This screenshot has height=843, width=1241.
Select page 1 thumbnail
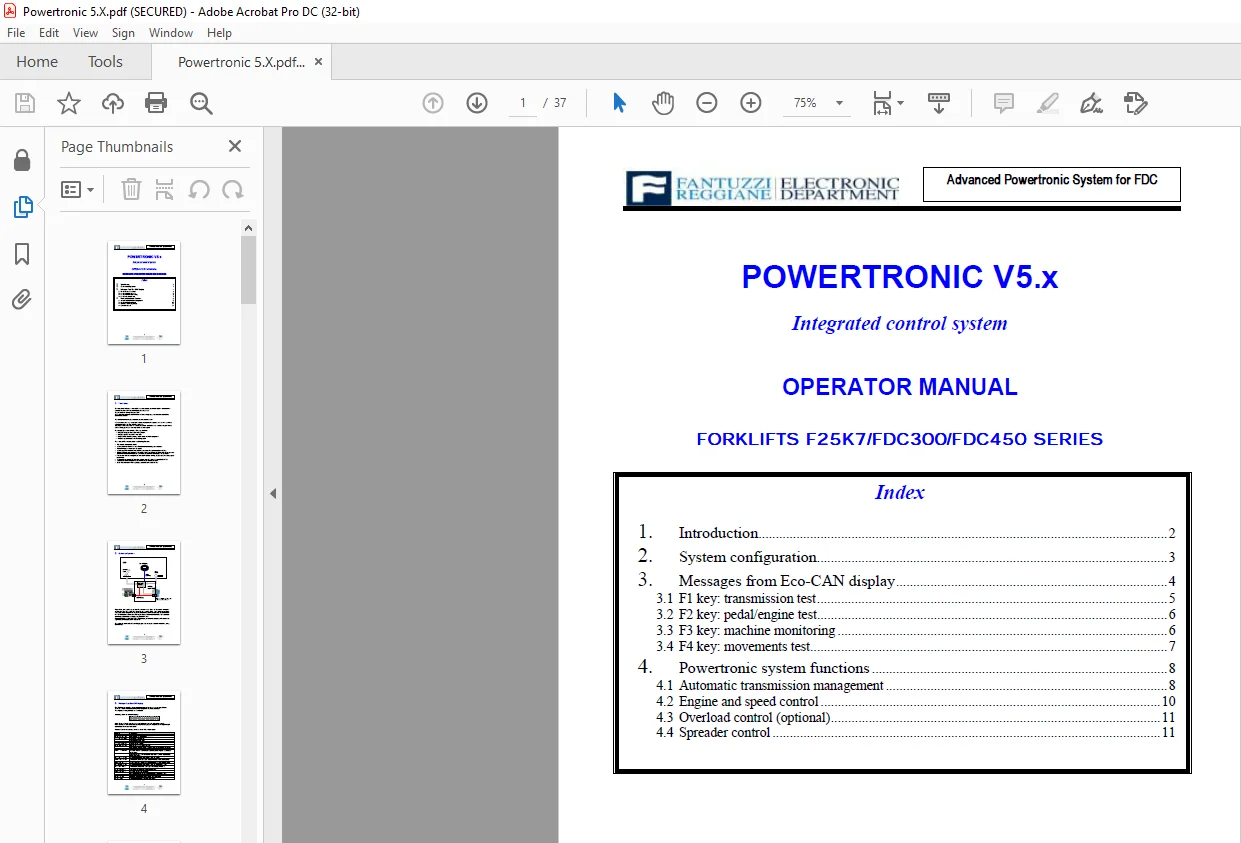point(144,292)
